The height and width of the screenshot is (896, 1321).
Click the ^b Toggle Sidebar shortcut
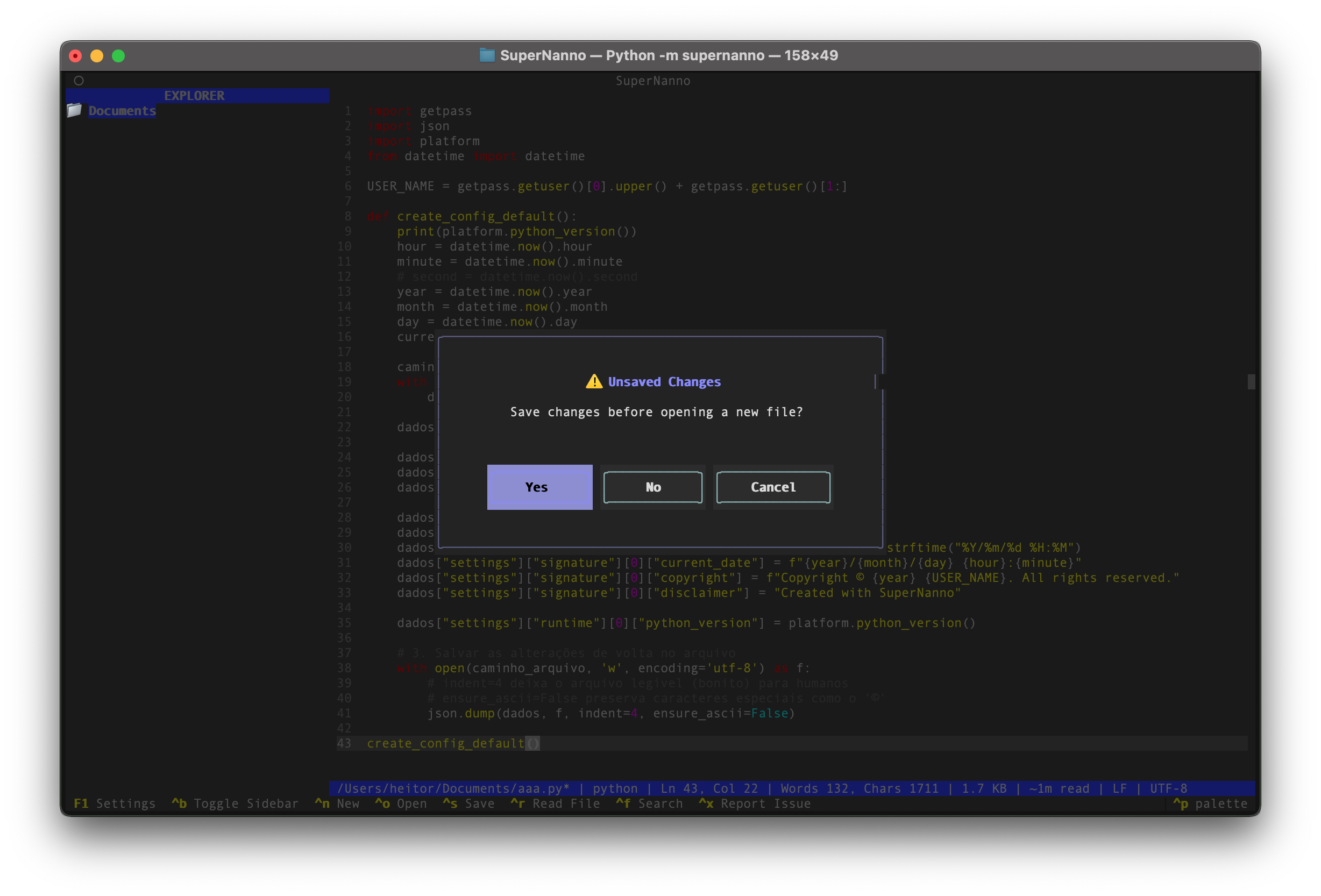[235, 803]
